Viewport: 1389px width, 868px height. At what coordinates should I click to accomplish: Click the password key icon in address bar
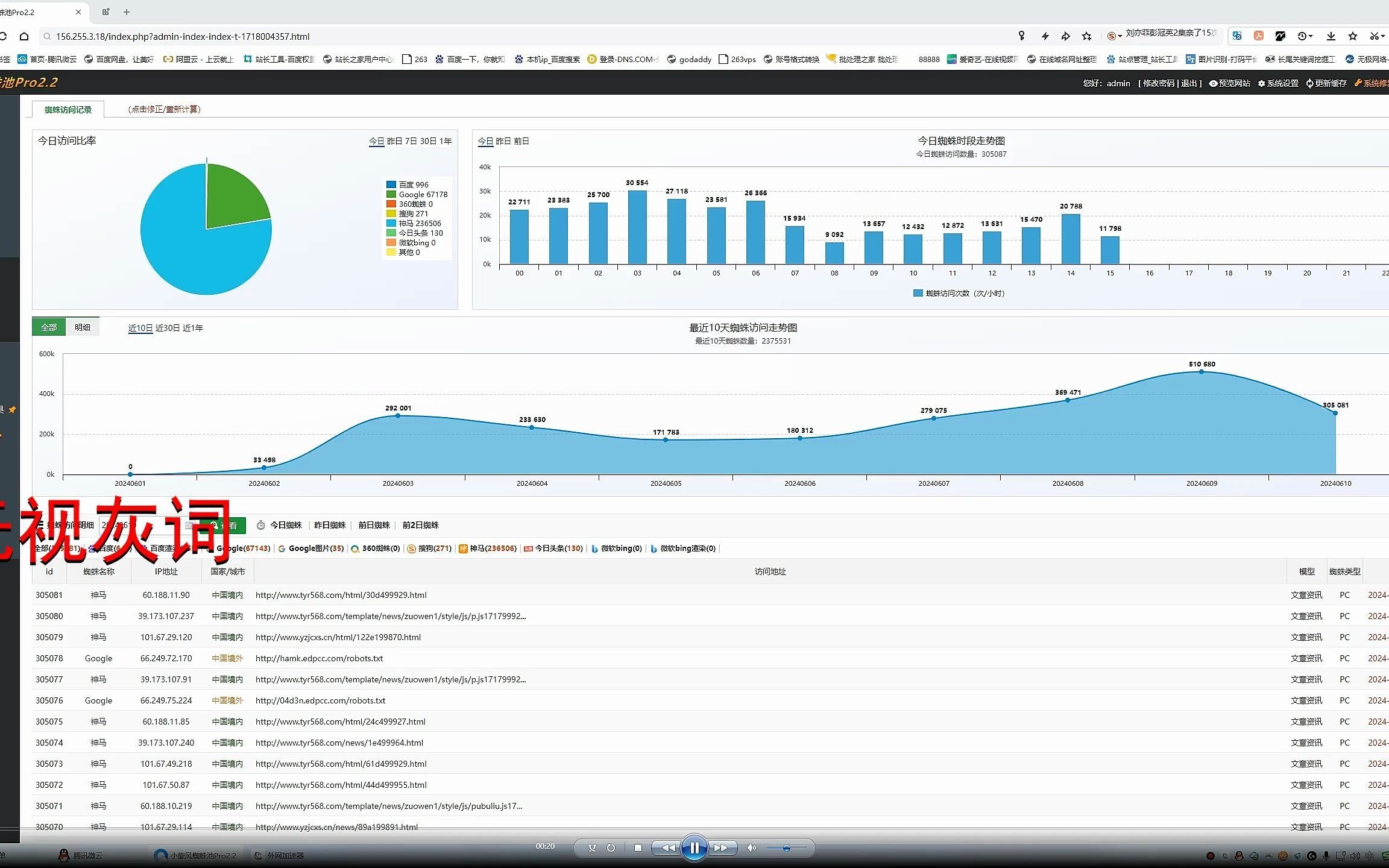pos(1021,36)
